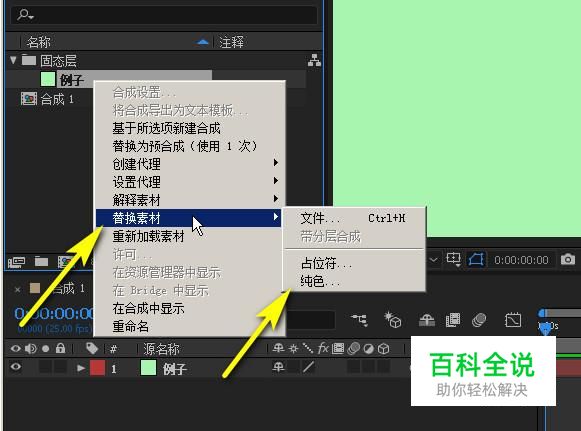Click the green swatch of 例子
The width and height of the screenshot is (581, 431).
(47, 79)
